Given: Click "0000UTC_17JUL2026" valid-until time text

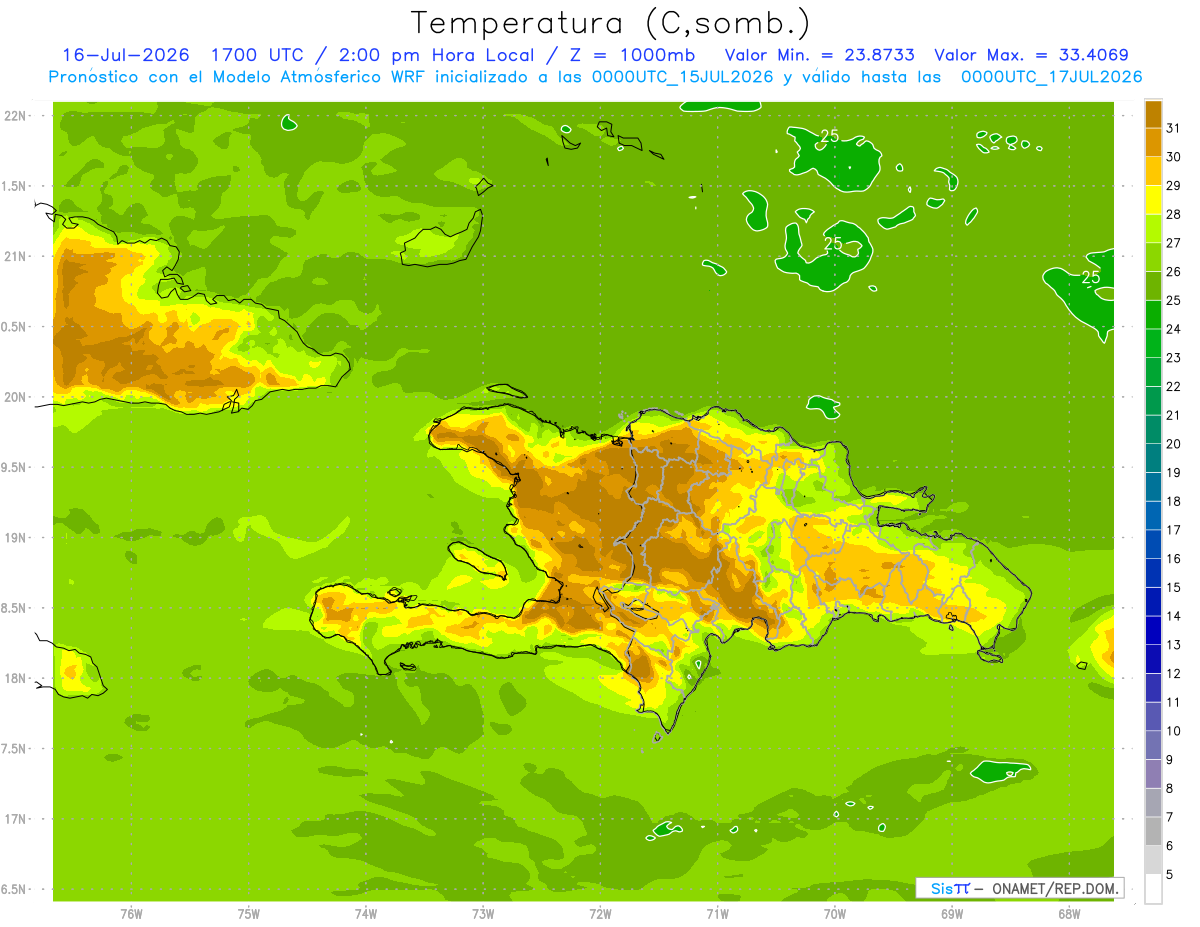Looking at the screenshot, I should (1051, 77).
